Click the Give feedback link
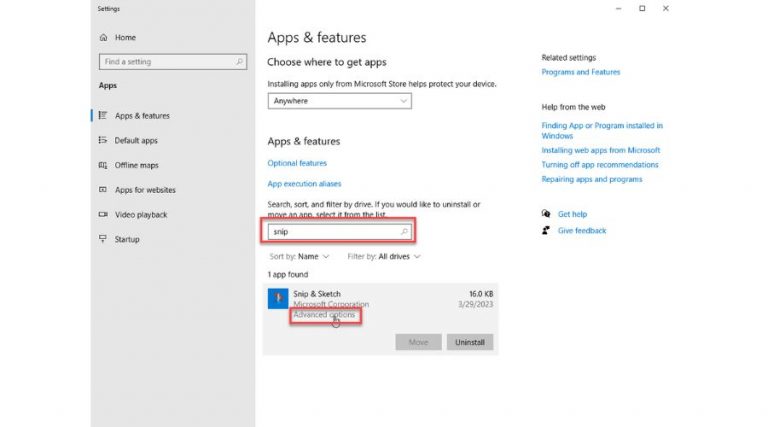 point(582,231)
